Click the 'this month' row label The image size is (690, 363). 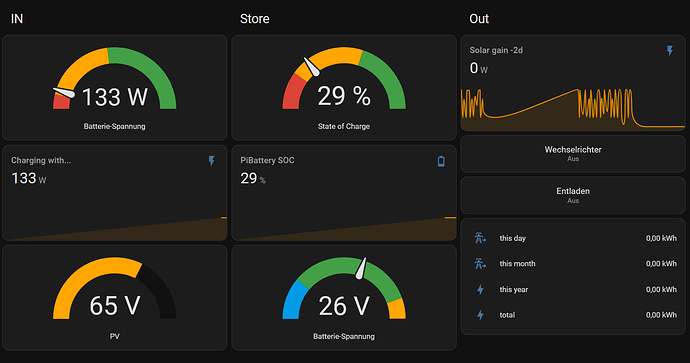(x=518, y=264)
